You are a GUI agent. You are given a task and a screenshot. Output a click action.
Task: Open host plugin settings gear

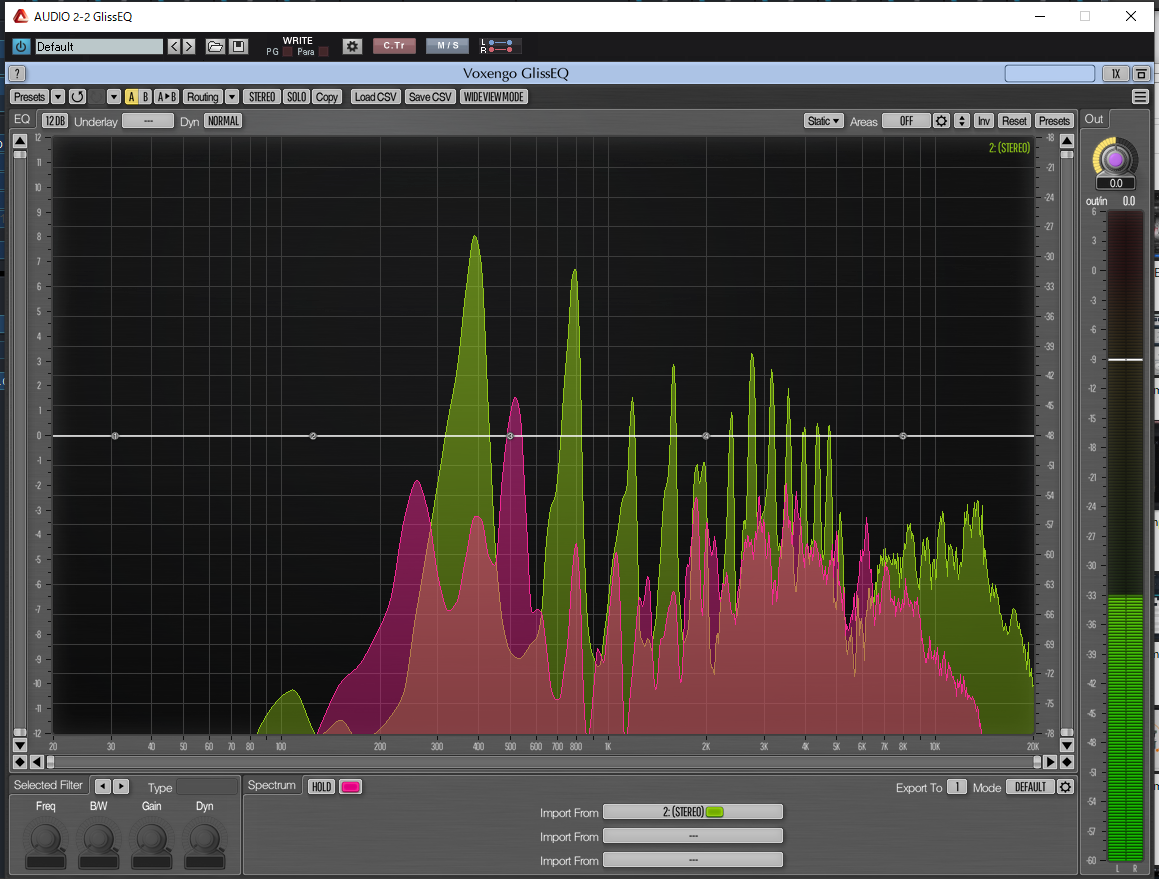[353, 47]
